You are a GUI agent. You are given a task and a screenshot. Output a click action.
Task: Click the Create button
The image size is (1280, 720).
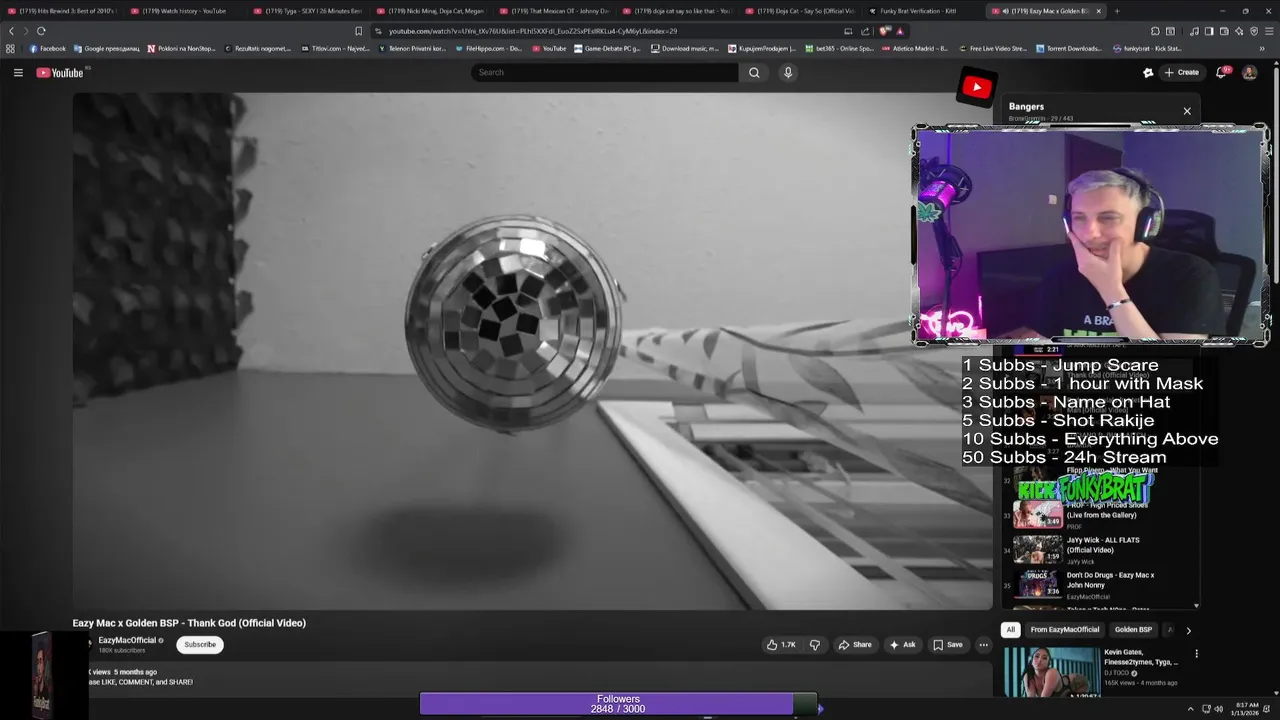click(1181, 72)
